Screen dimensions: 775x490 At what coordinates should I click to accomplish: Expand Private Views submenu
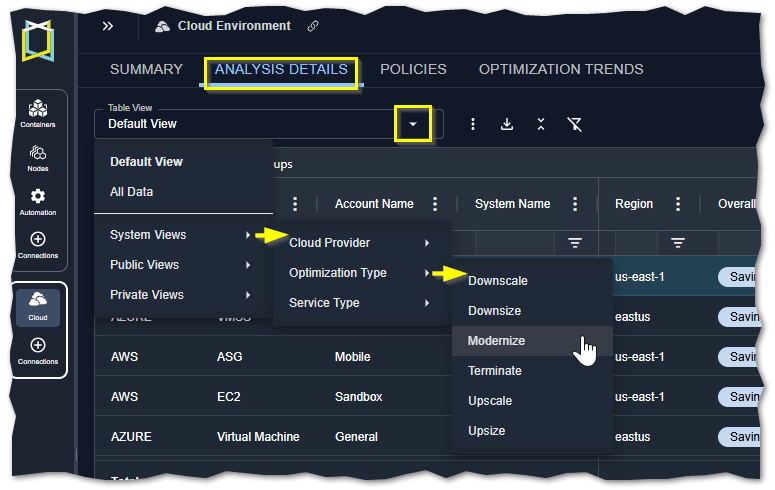pyautogui.click(x=183, y=295)
